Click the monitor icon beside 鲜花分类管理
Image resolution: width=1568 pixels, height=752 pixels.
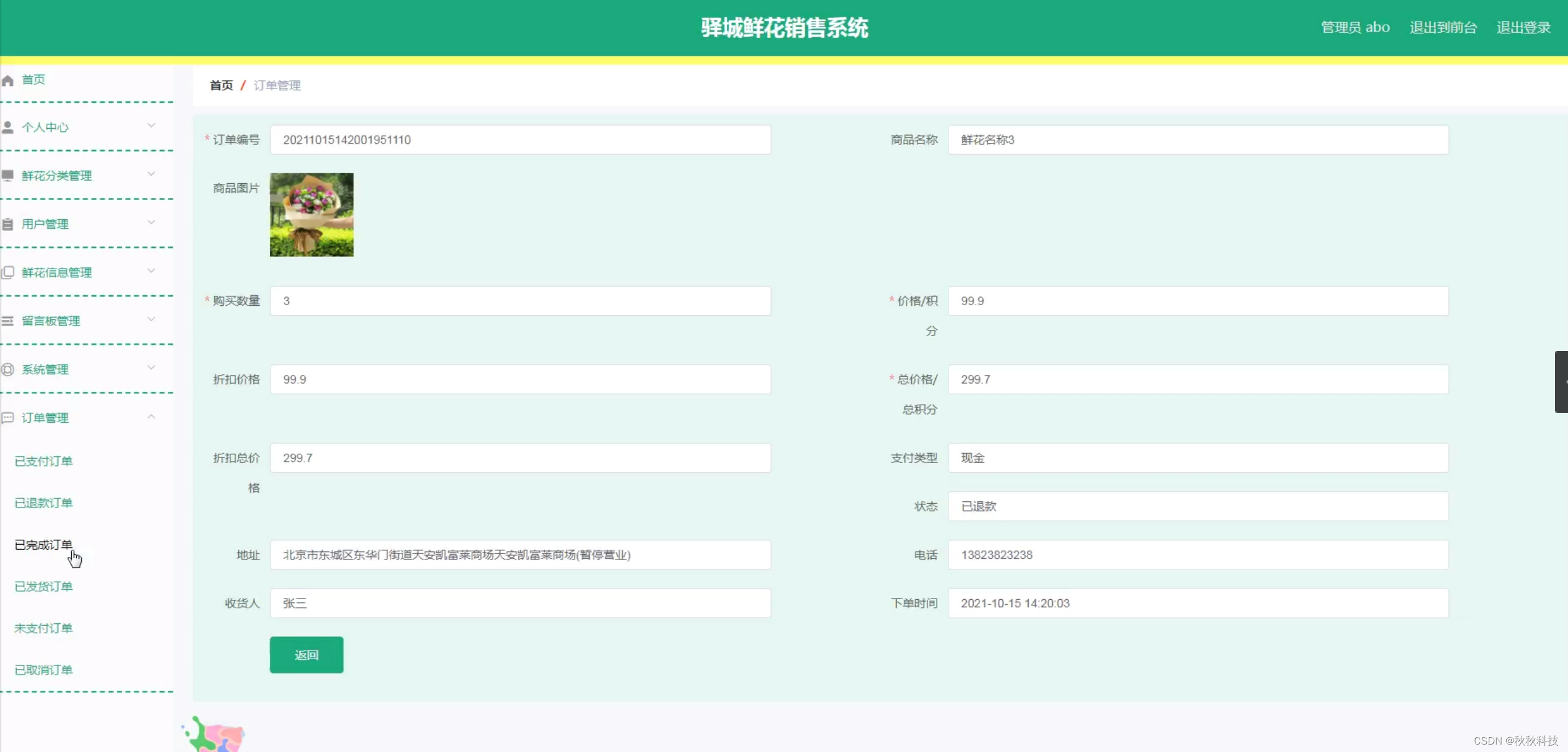pyautogui.click(x=8, y=176)
